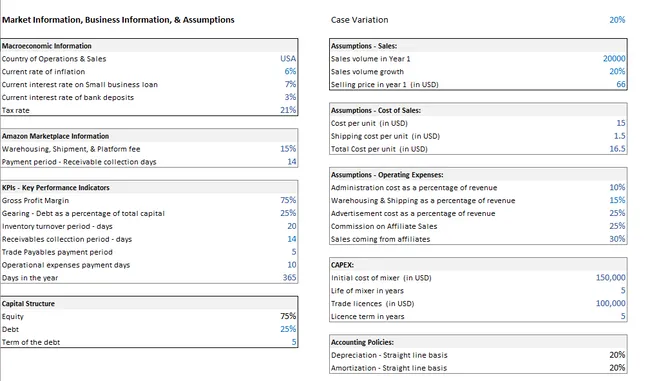Click the Licence term in years 5 cell

click(x=623, y=316)
